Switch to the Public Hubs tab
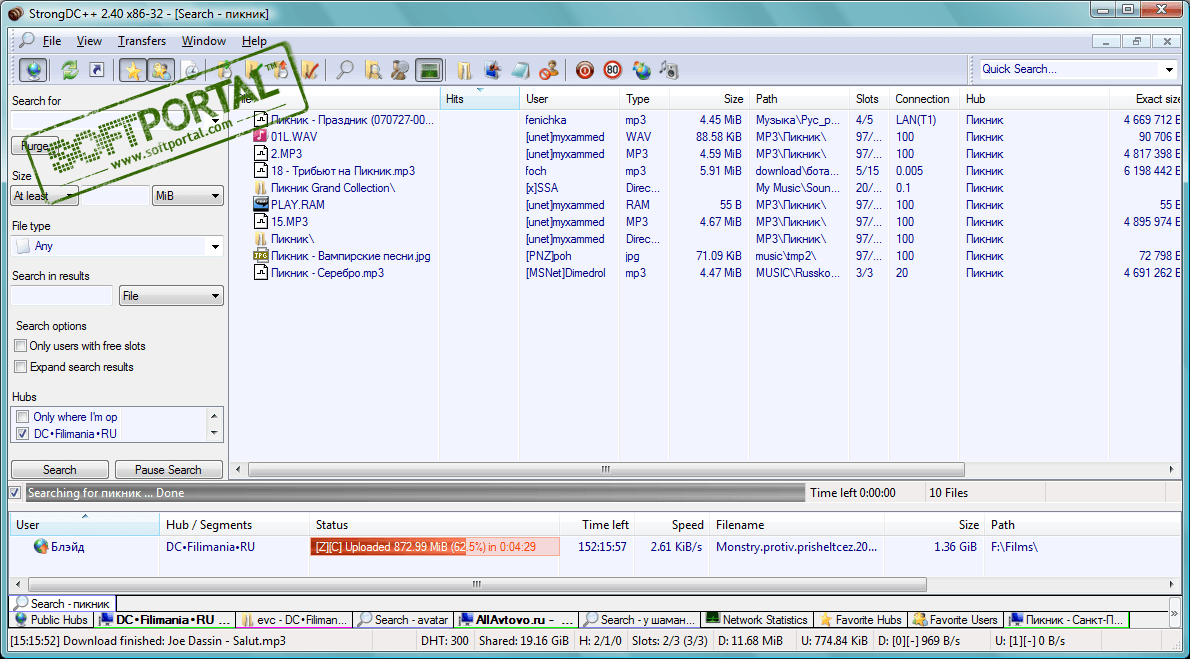This screenshot has width=1190, height=659. pyautogui.click(x=51, y=620)
